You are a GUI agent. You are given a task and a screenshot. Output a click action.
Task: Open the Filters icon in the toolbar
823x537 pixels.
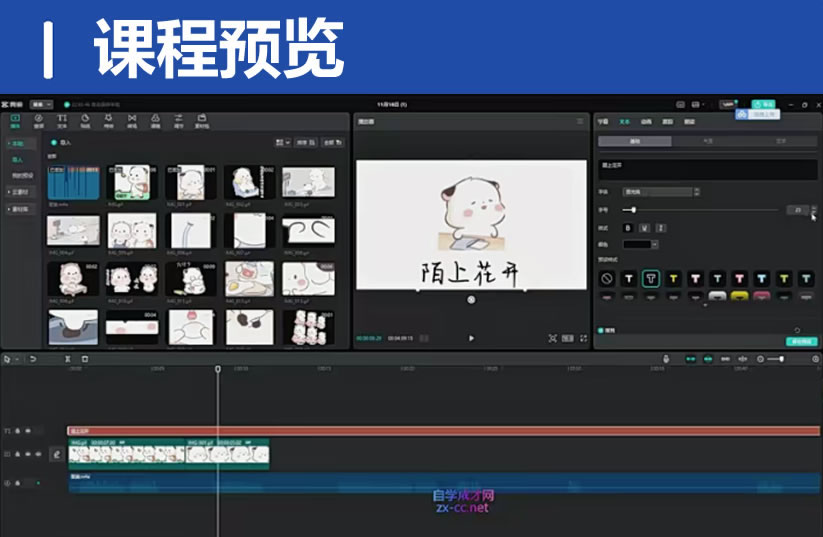click(x=155, y=121)
